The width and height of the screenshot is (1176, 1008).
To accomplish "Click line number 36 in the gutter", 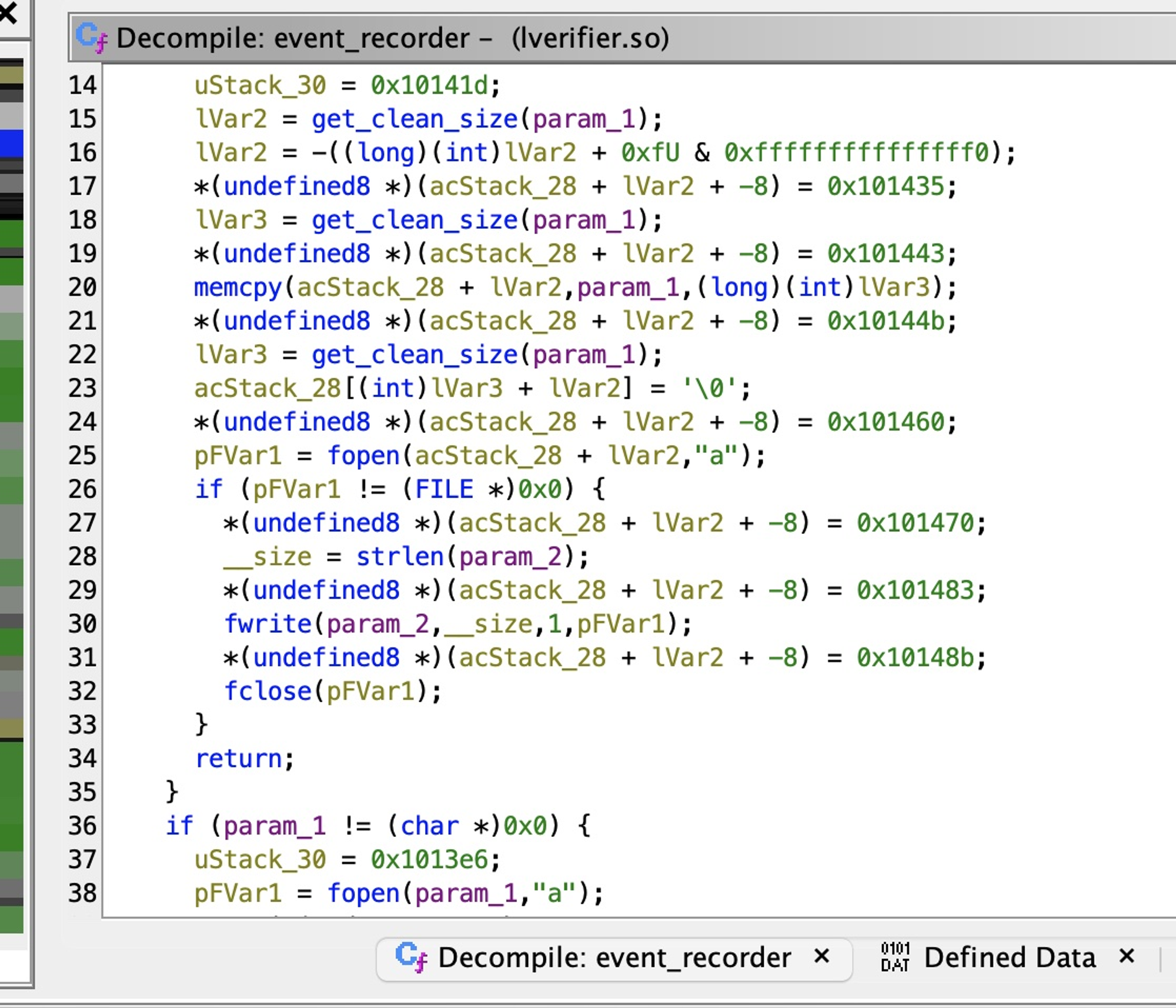I will 82,826.
